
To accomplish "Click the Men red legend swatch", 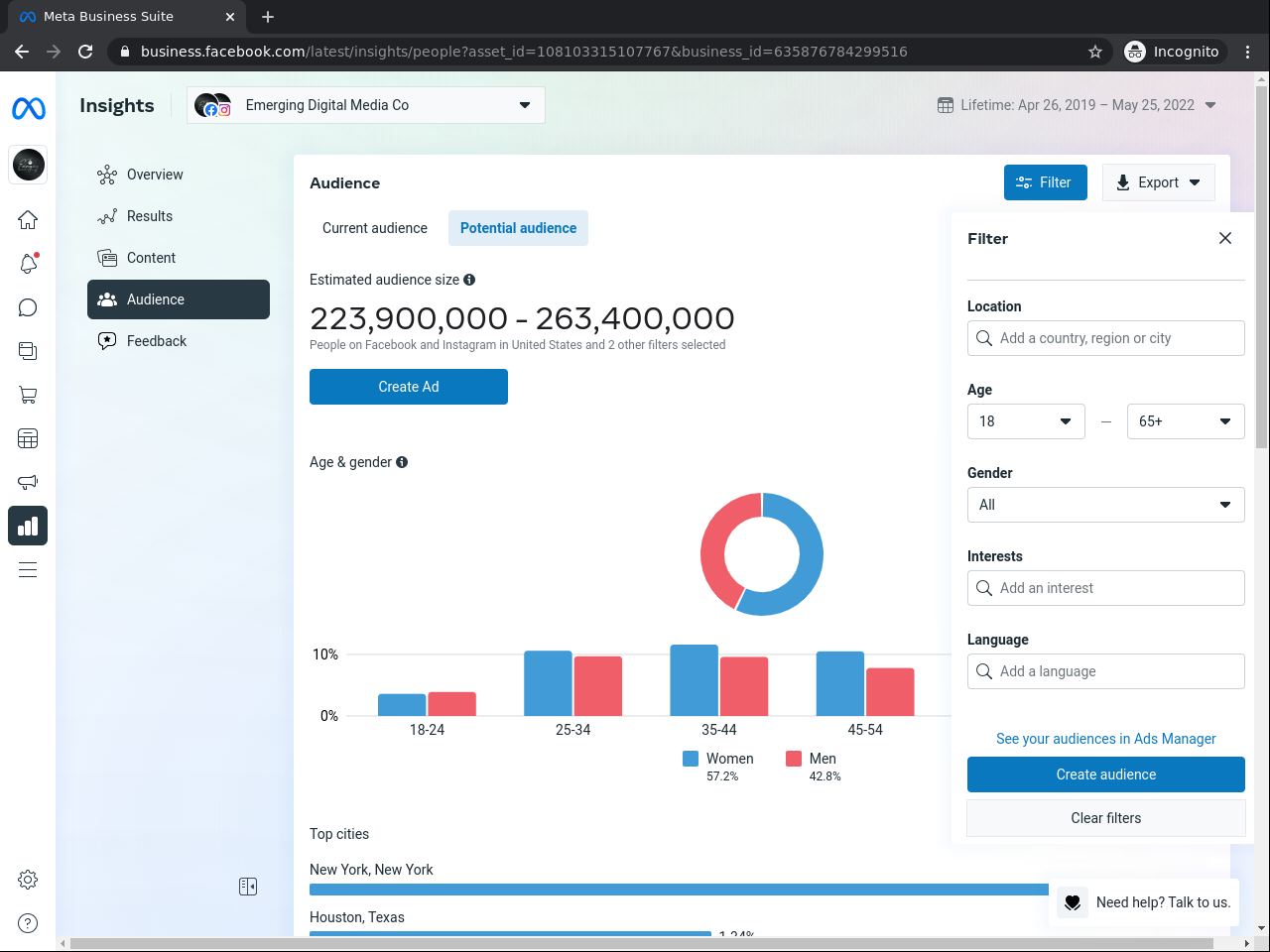I will pyautogui.click(x=794, y=759).
